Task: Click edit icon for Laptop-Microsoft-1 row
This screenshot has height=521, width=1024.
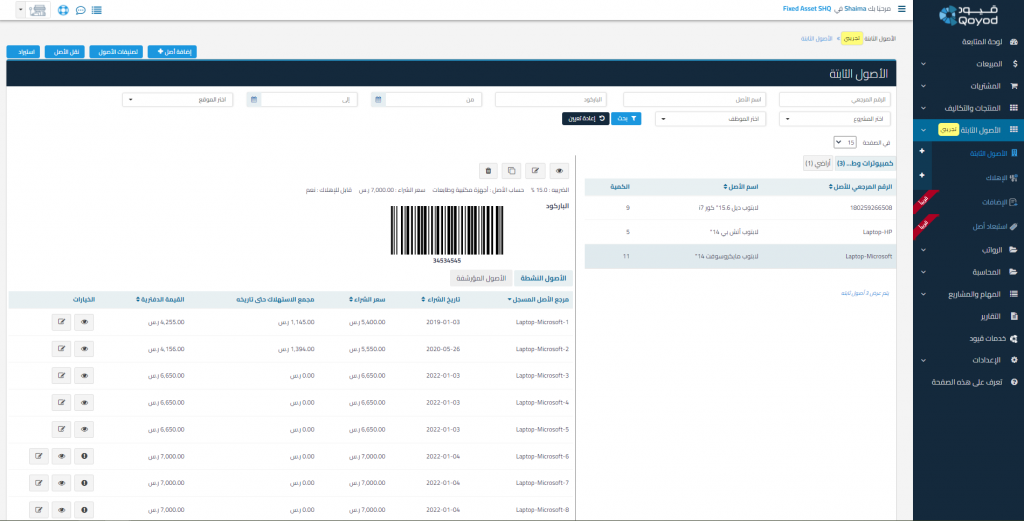Action: [62, 322]
